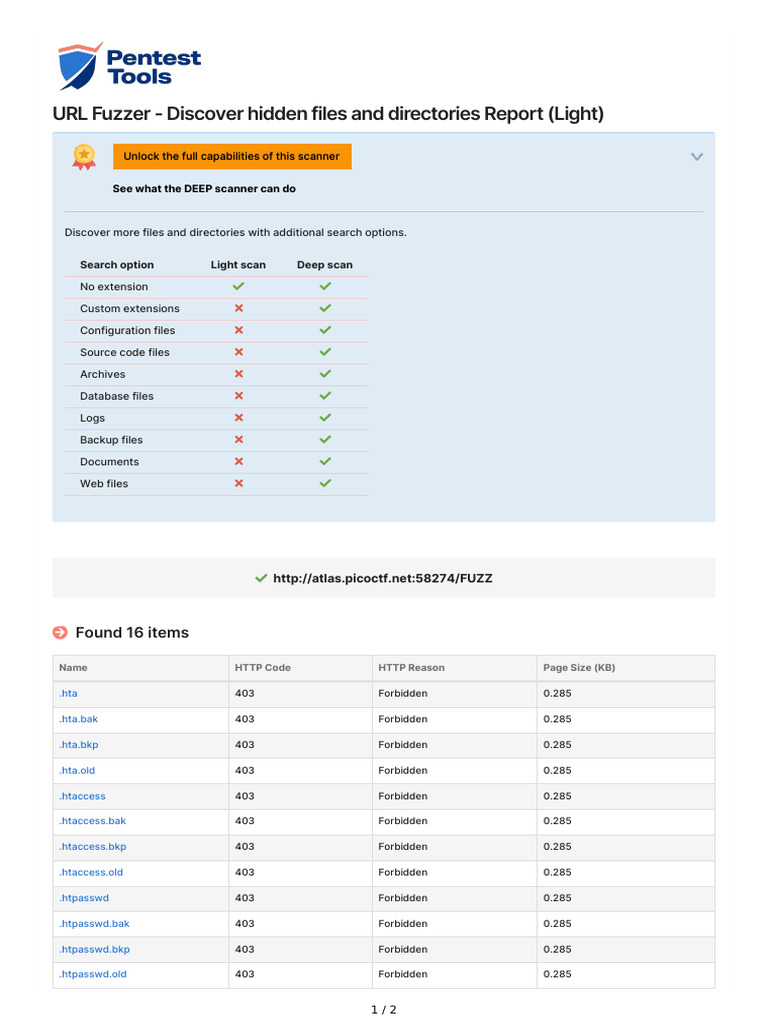Click the Search option table header

tap(117, 264)
